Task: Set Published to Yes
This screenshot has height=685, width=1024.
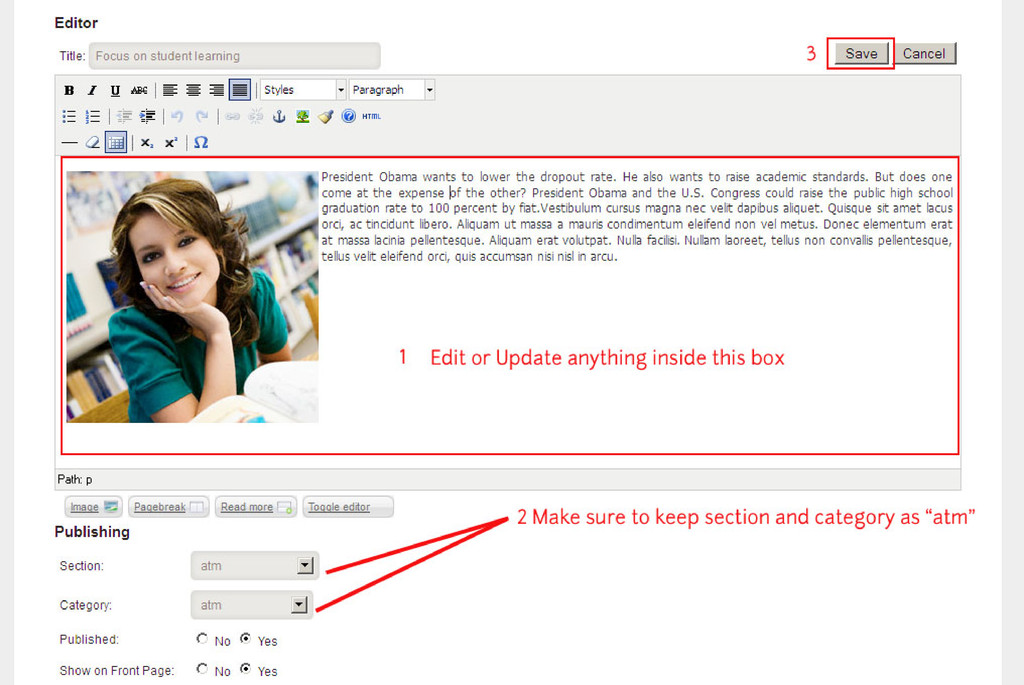Action: tap(246, 639)
